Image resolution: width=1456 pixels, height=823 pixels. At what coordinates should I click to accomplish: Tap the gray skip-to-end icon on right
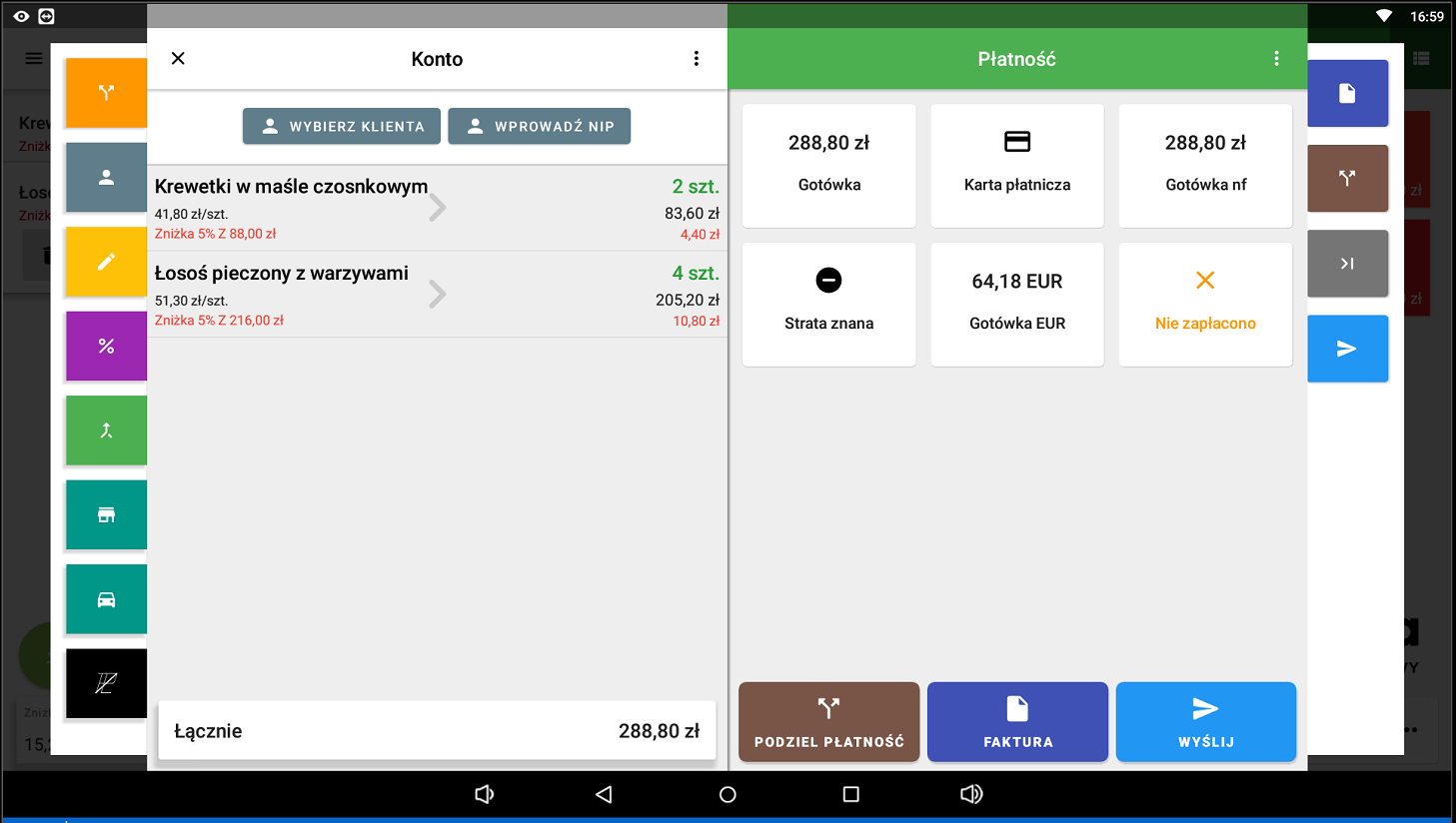pyautogui.click(x=1347, y=264)
